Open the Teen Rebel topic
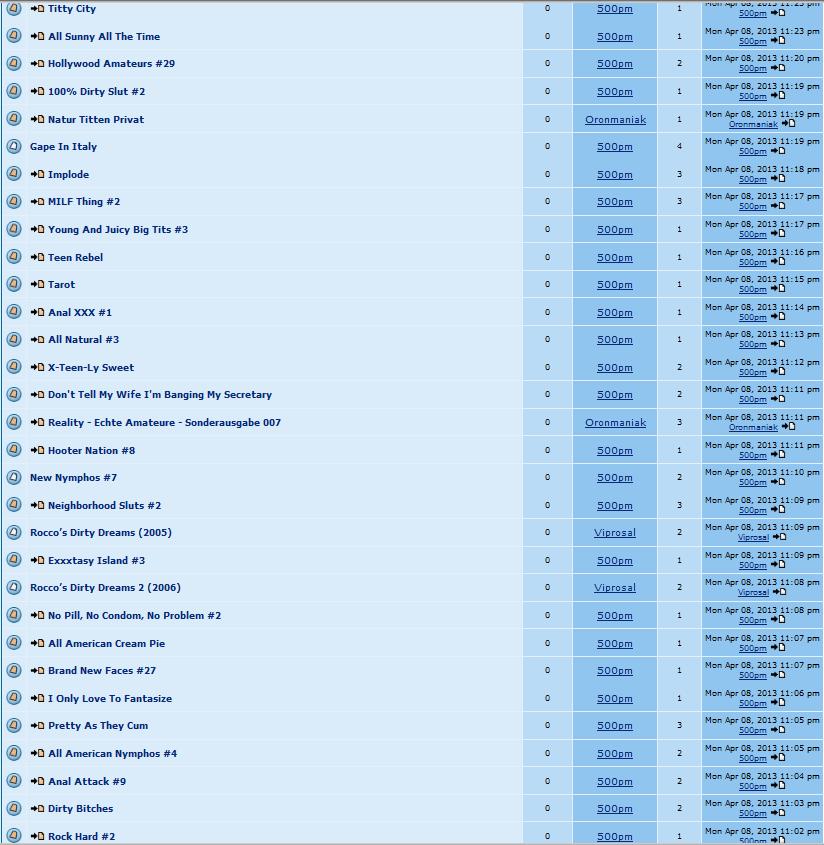Viewport: 824px width, 845px height. point(75,257)
